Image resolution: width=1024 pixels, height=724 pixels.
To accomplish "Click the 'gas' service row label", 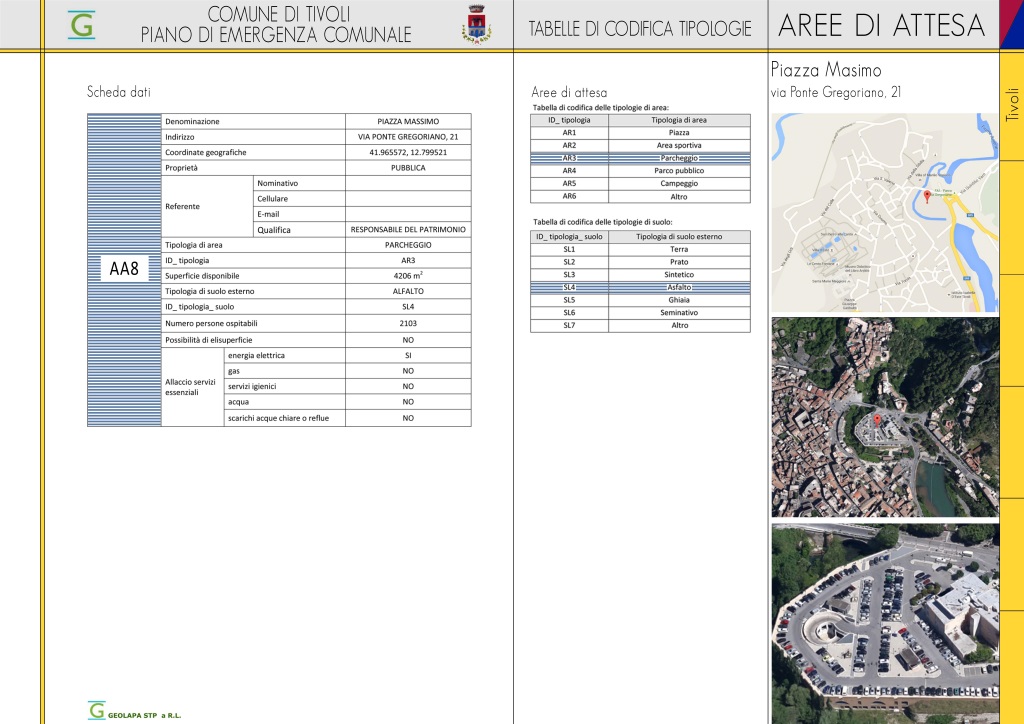I will (234, 371).
